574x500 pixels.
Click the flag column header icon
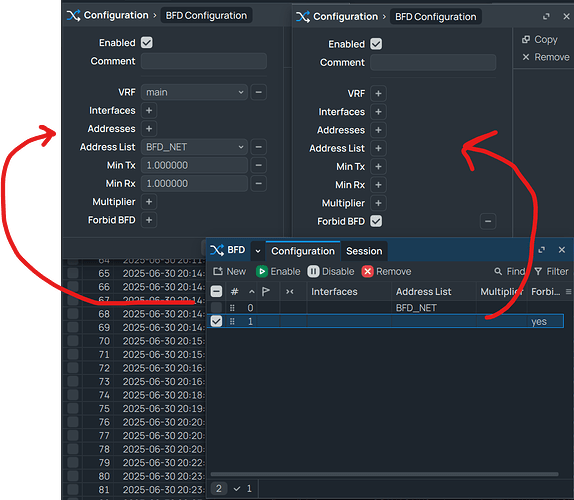[266, 291]
